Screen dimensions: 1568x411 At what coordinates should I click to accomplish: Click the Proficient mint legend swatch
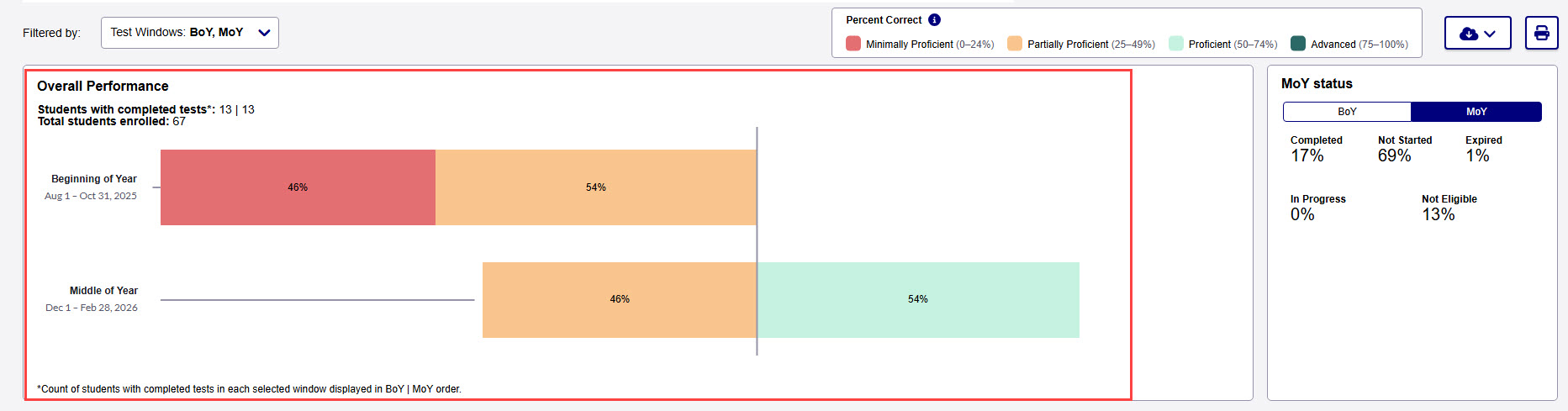1176,44
